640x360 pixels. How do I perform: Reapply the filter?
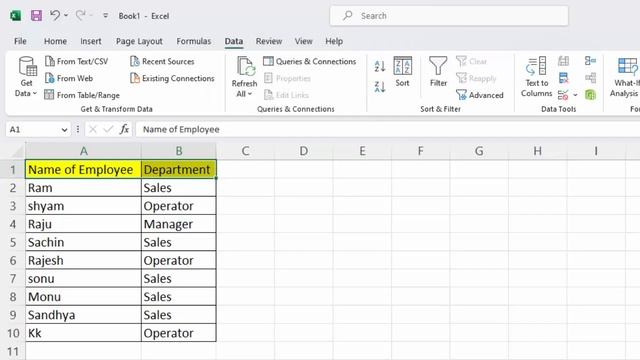[476, 78]
